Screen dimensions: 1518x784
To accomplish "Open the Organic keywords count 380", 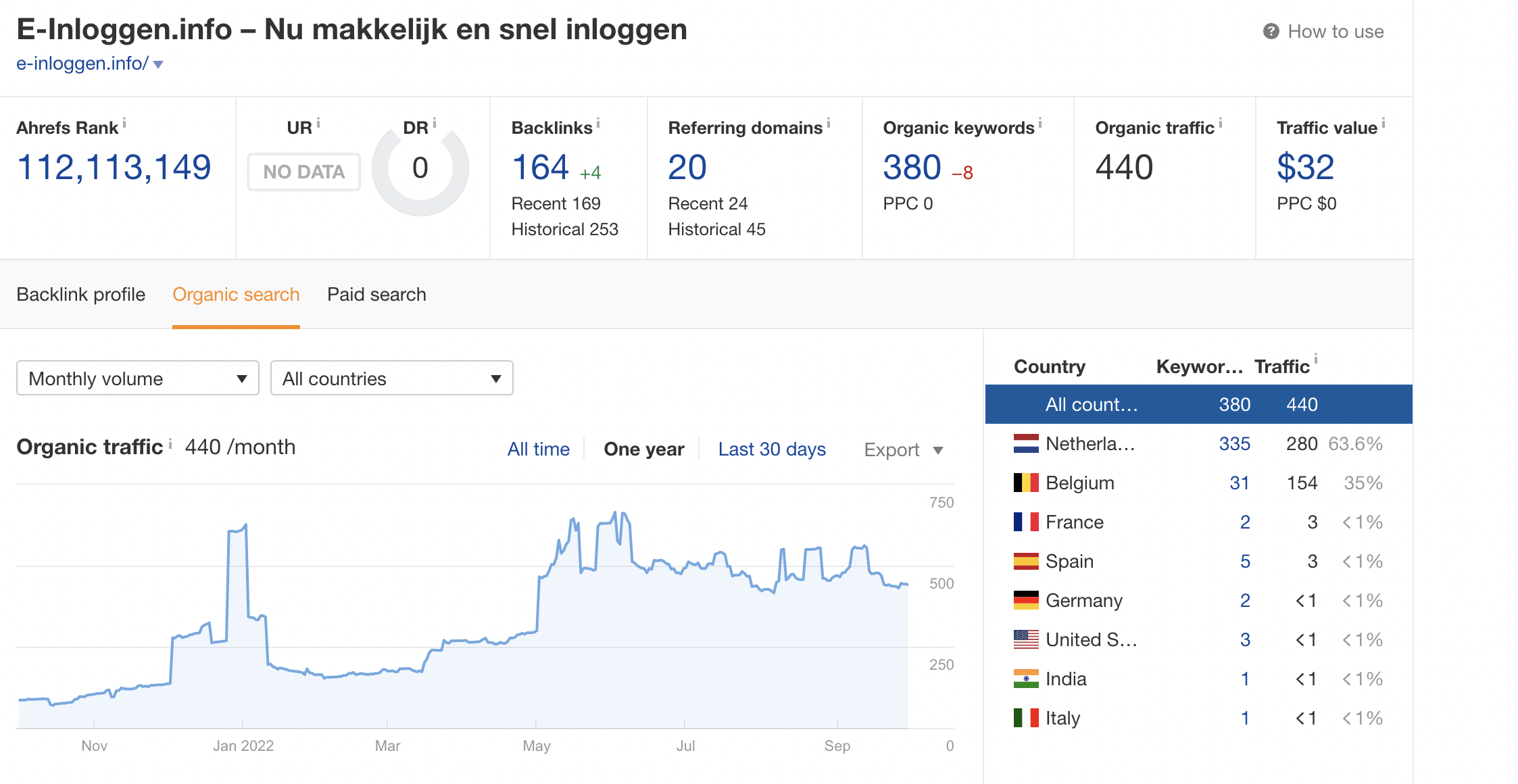I will [x=912, y=168].
